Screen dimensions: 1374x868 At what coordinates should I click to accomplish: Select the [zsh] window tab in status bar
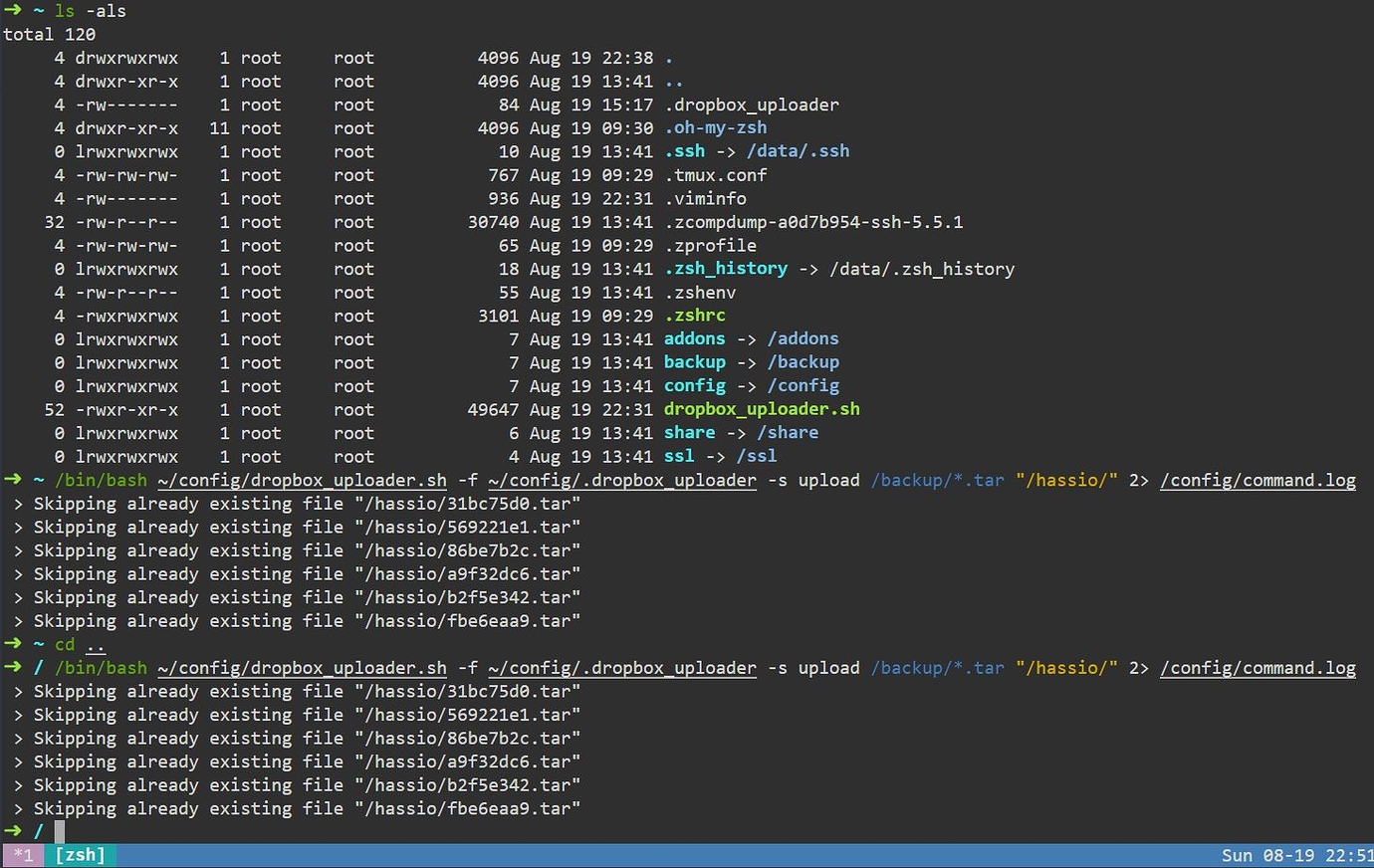point(81,855)
